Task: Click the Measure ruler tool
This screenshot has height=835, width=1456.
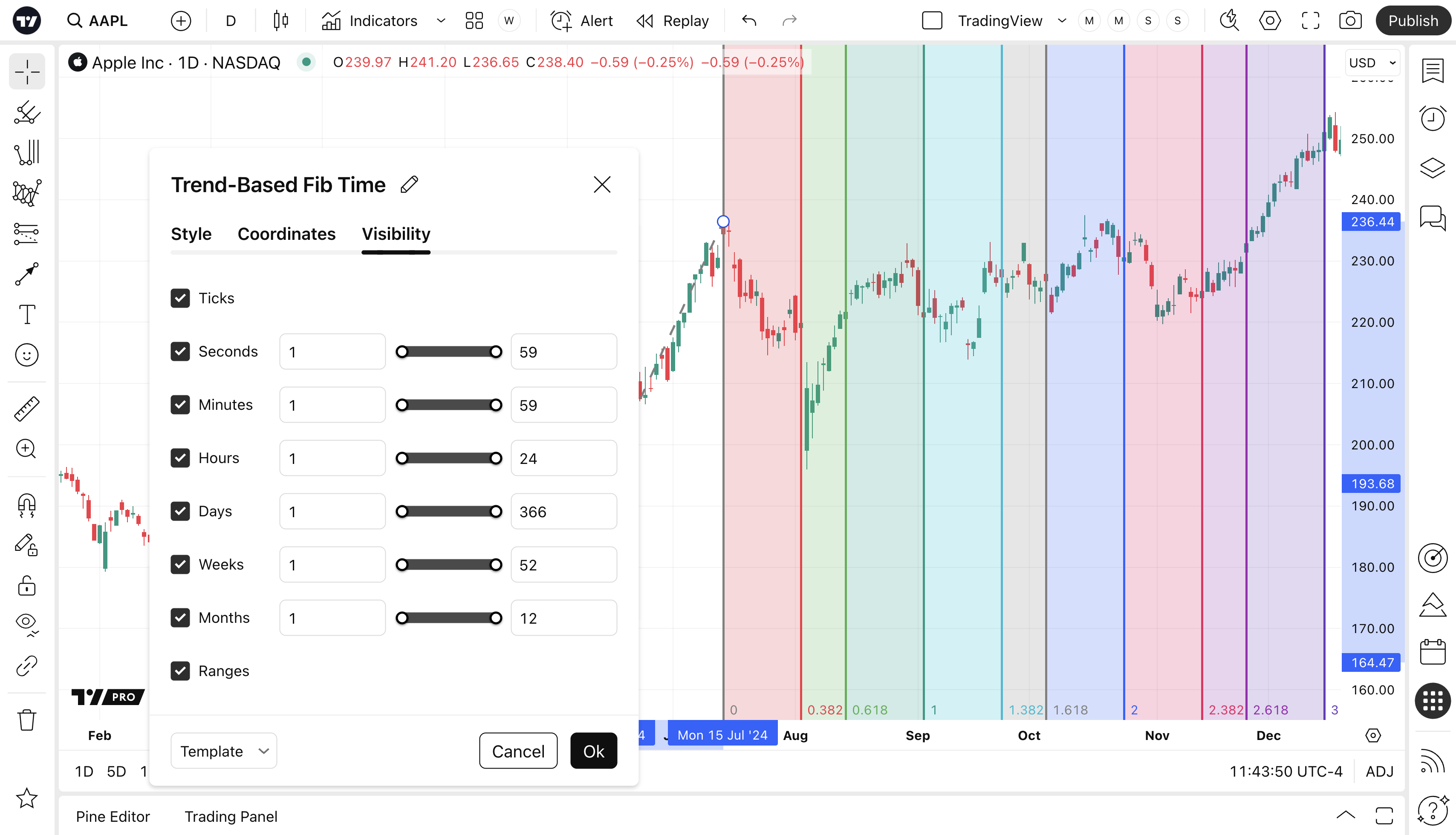Action: coord(26,409)
